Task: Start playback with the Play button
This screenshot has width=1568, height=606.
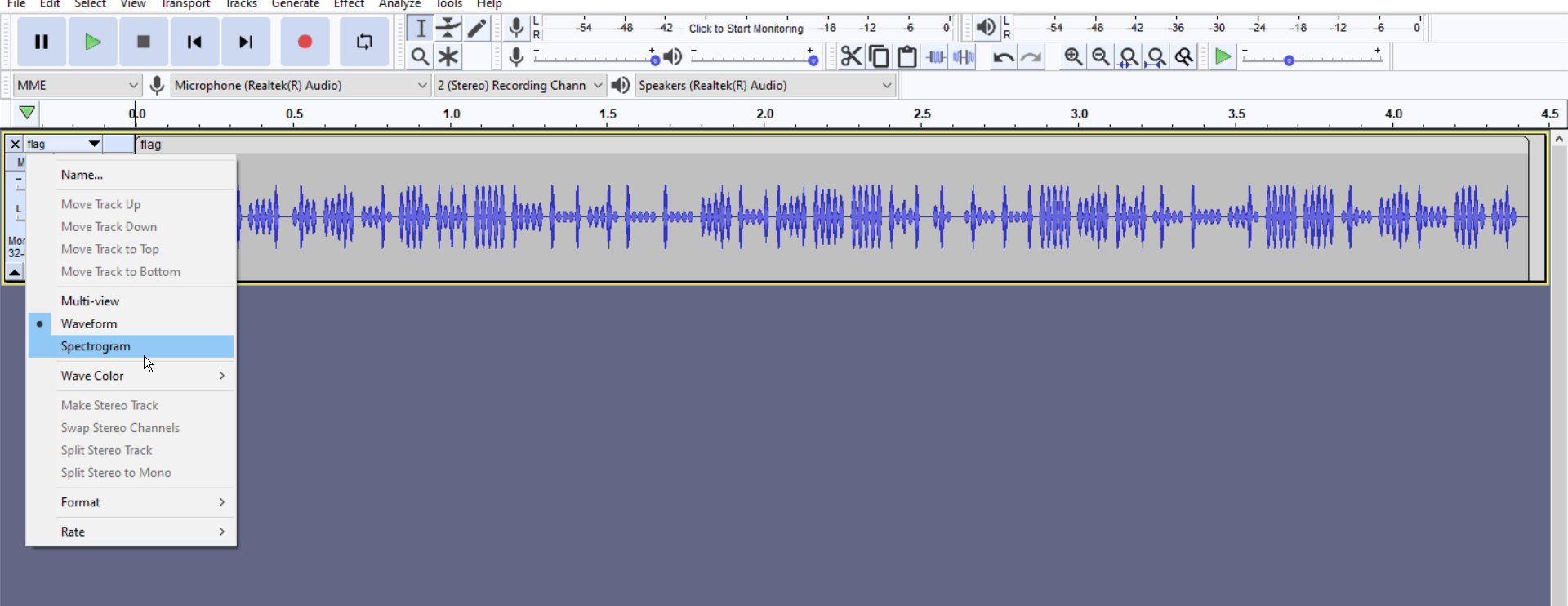Action: (93, 42)
